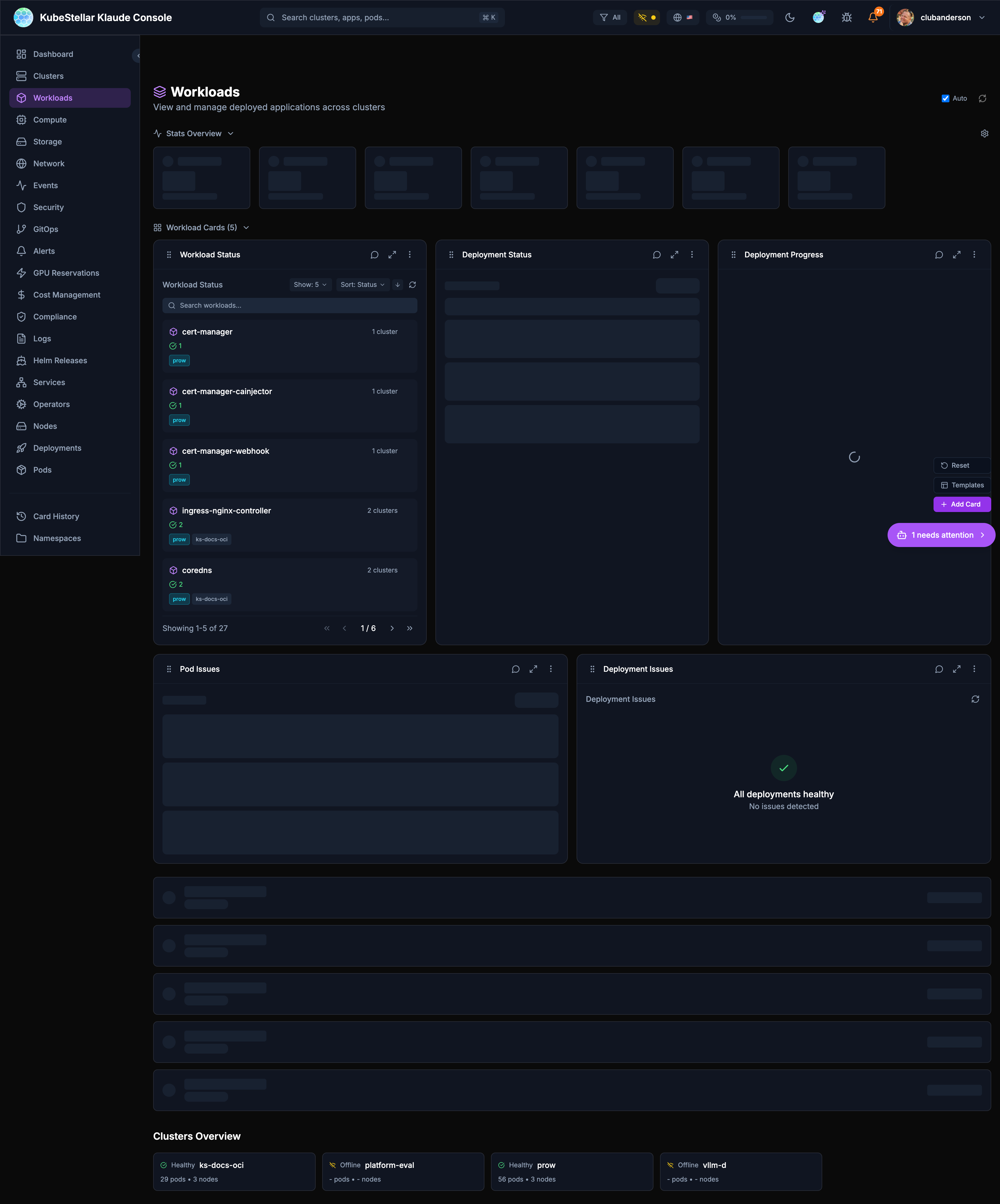Open the Sort: Status dropdown
The width and height of the screenshot is (1000, 1204).
(362, 285)
